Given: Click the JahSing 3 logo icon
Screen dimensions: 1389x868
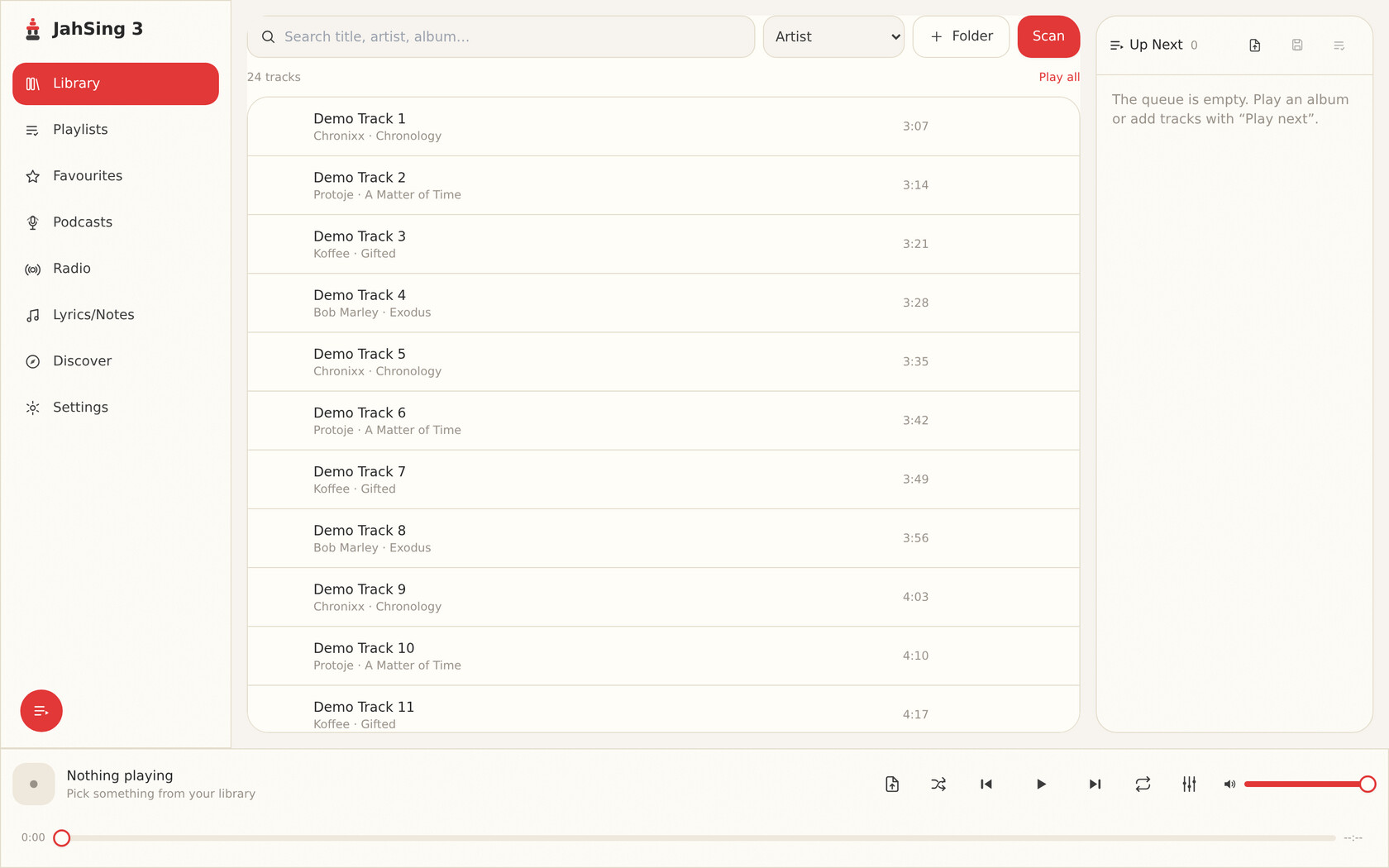Looking at the screenshot, I should click(32, 29).
